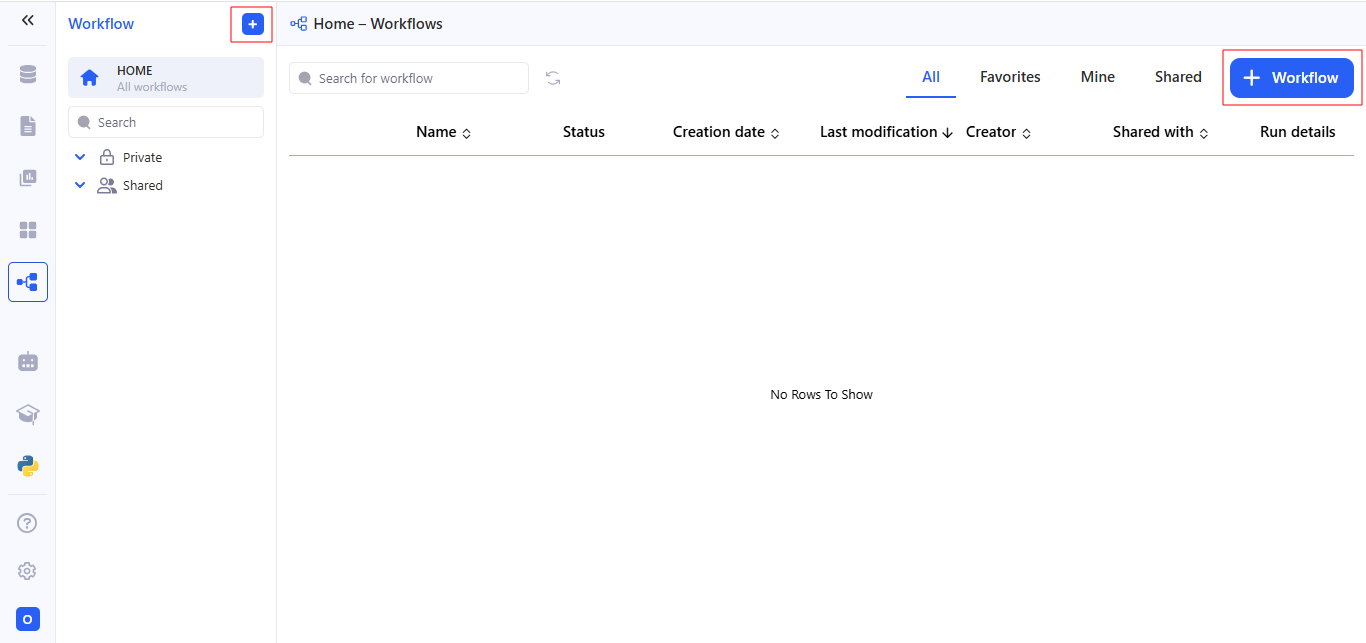Open the Python icon in sidebar

(x=28, y=466)
